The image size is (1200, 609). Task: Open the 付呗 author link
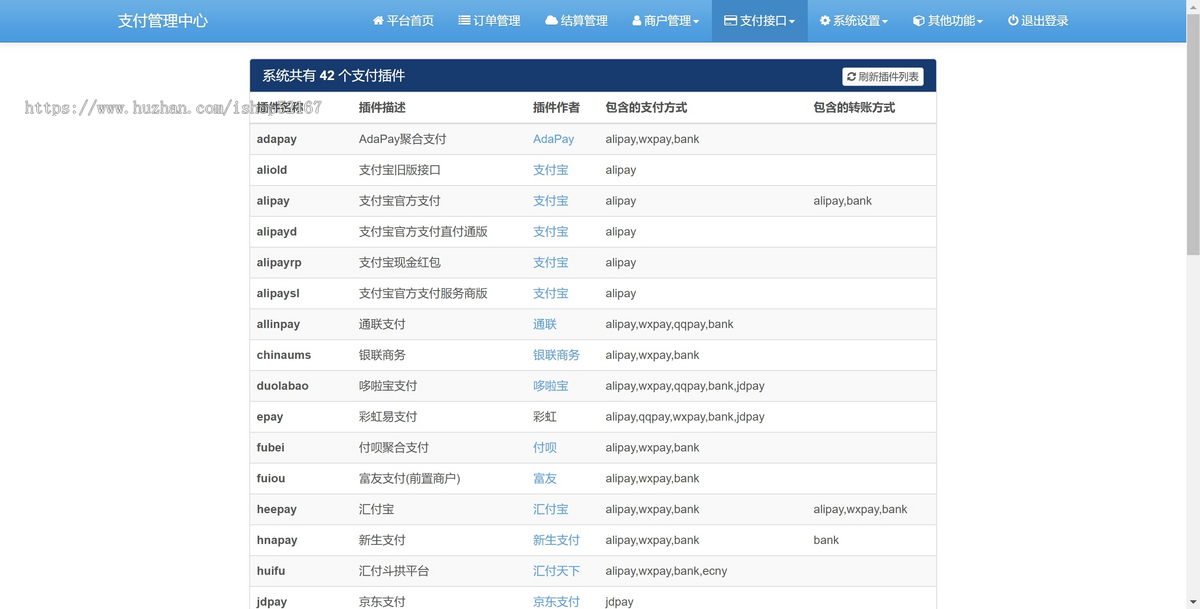[x=545, y=448]
